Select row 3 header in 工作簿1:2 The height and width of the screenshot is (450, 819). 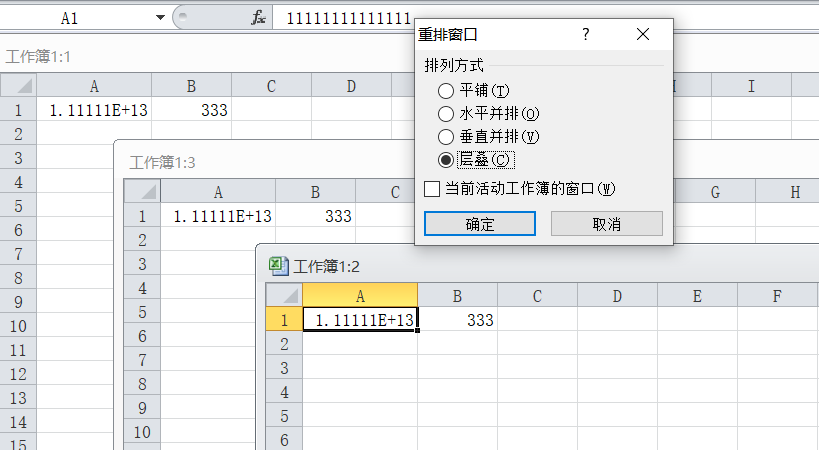tap(284, 367)
